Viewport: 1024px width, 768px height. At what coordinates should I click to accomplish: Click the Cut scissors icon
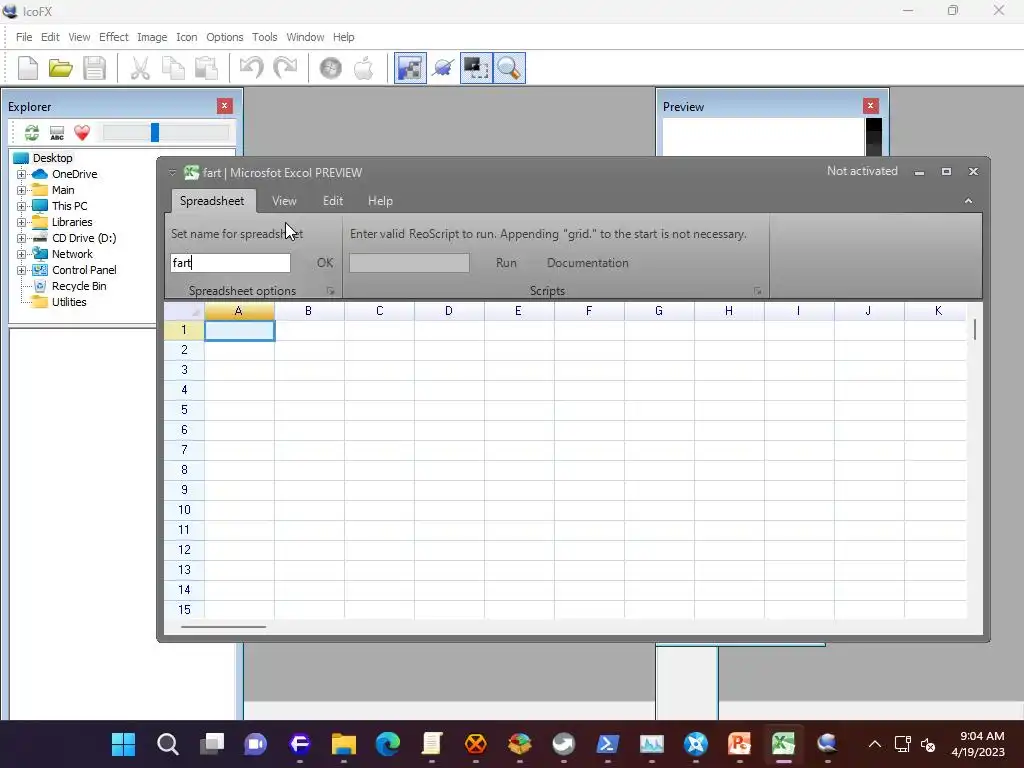(140, 68)
